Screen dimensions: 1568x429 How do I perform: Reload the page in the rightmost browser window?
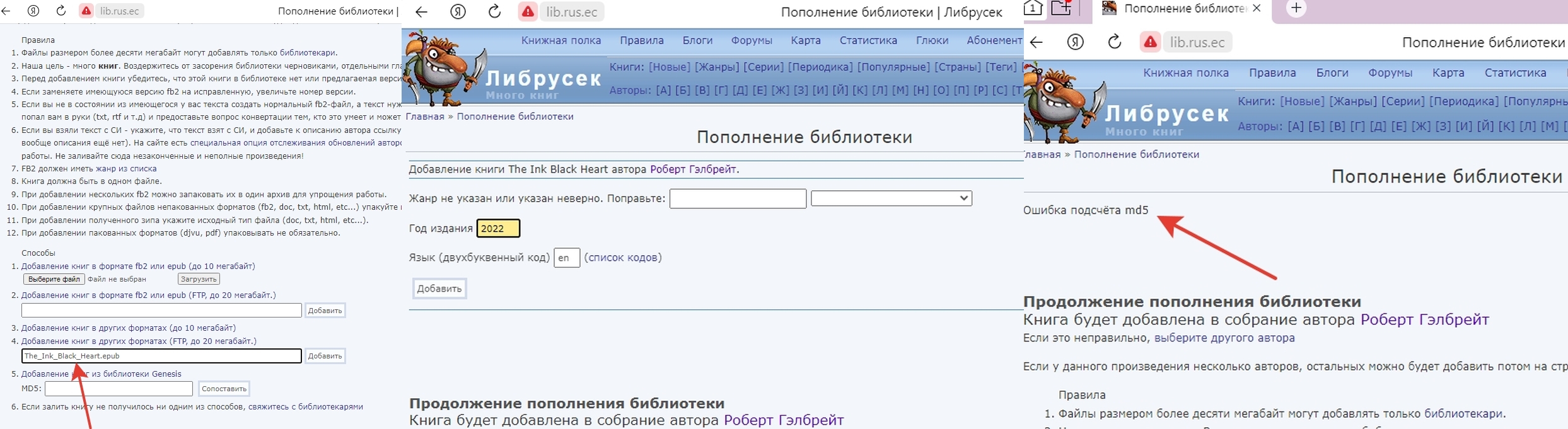[1115, 42]
